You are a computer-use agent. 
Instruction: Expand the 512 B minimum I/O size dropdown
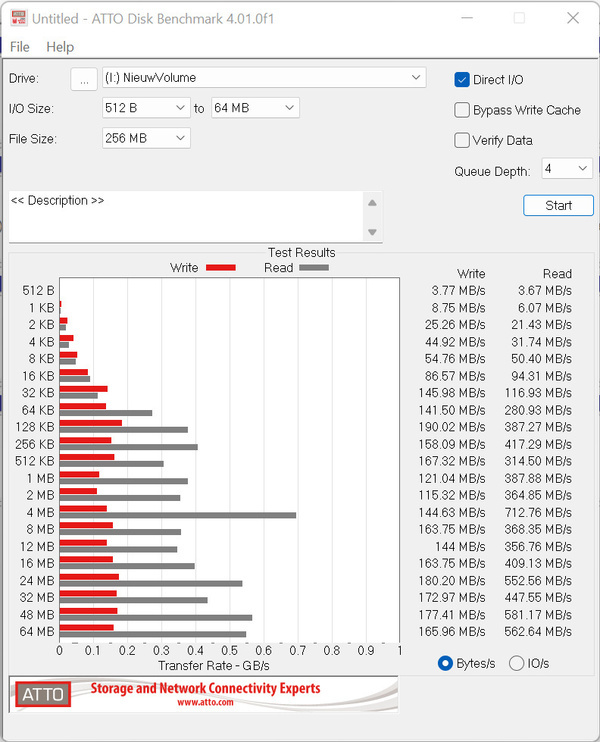(x=146, y=108)
